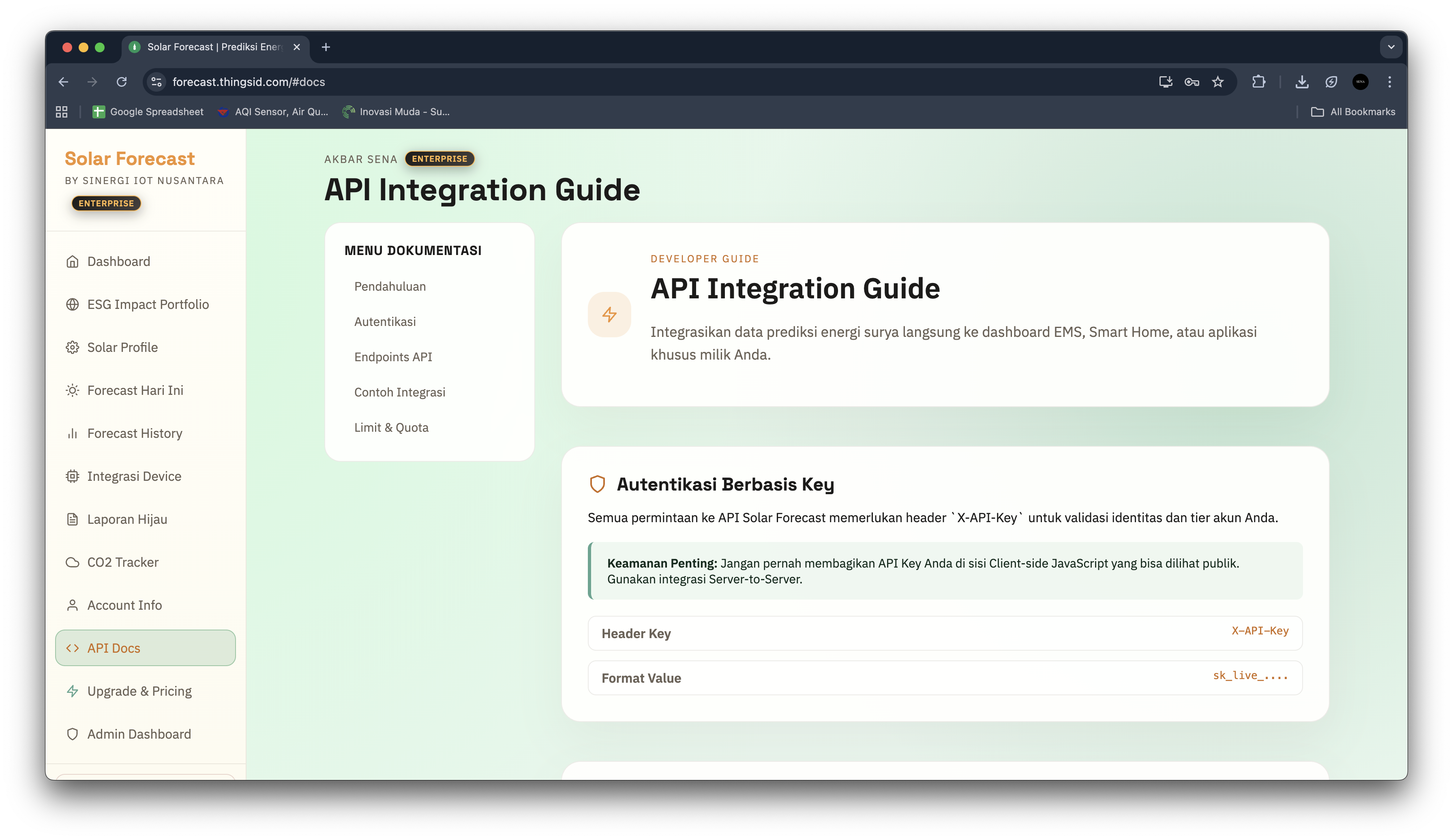Expand the tab search dropdown arrow
The width and height of the screenshot is (1453, 840).
pos(1391,47)
